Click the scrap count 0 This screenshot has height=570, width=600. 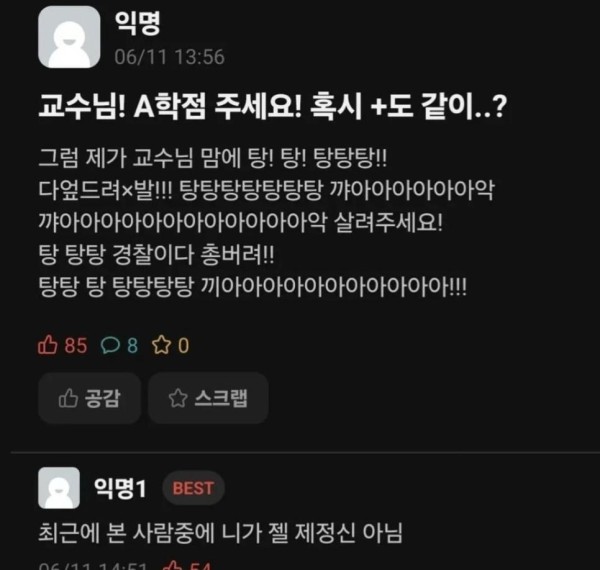(x=184, y=345)
